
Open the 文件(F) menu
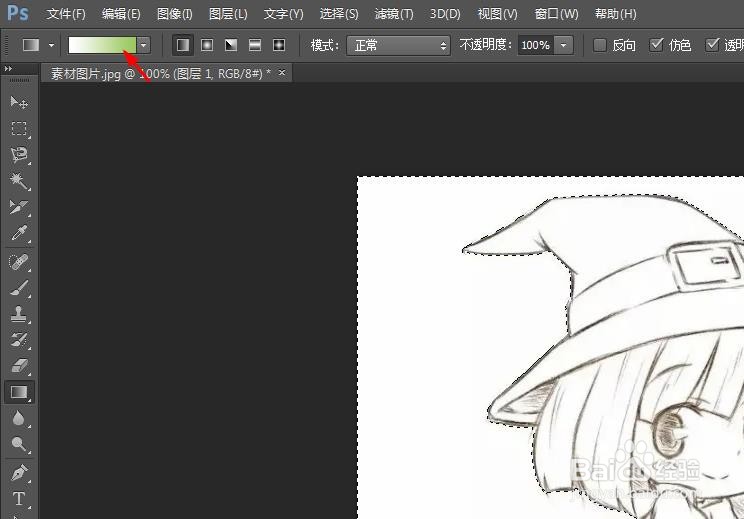(x=66, y=14)
